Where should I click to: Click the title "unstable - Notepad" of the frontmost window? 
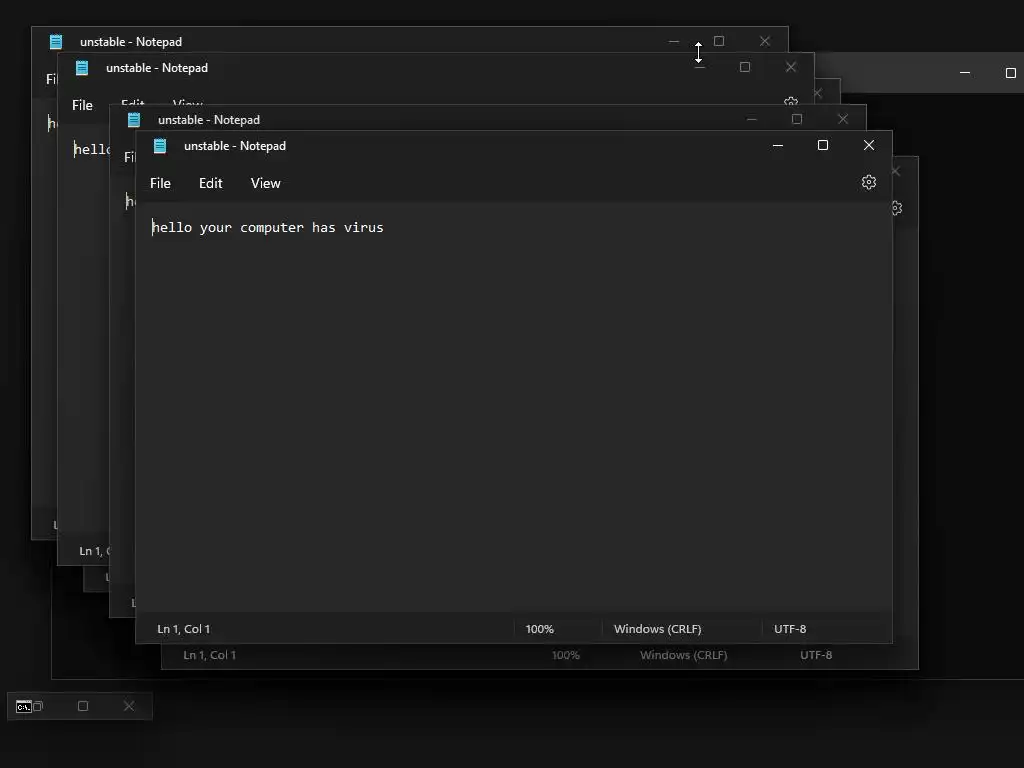(235, 146)
